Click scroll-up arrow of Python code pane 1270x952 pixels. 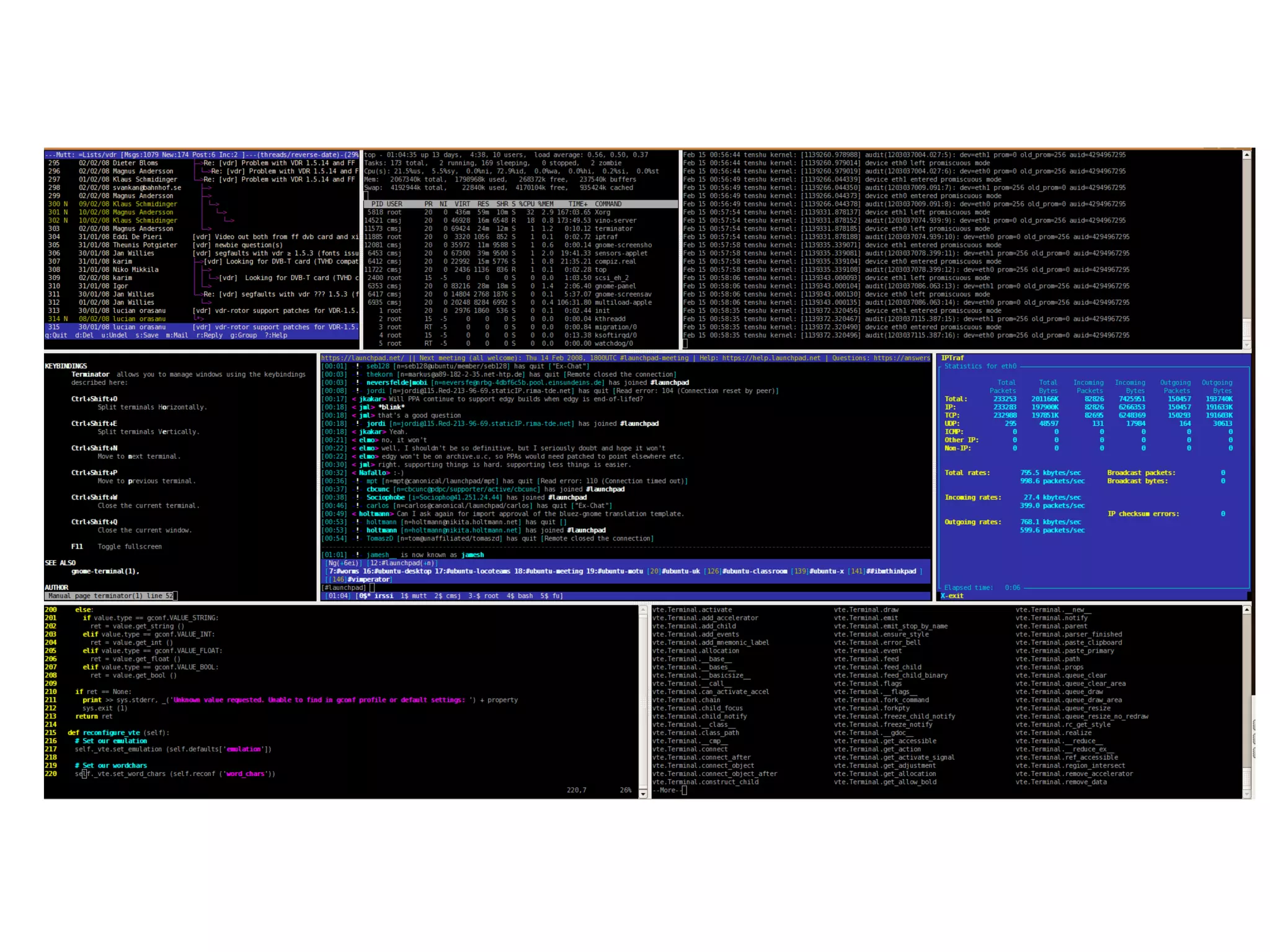642,610
